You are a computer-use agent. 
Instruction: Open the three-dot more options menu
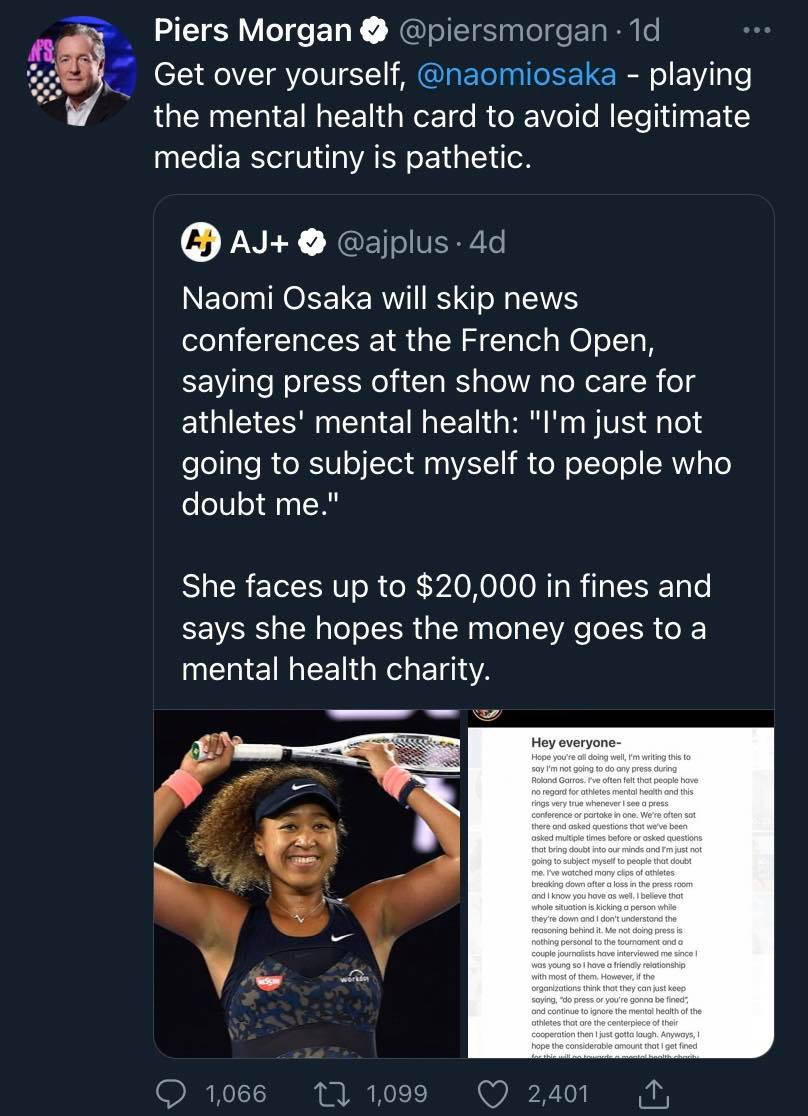point(756,31)
